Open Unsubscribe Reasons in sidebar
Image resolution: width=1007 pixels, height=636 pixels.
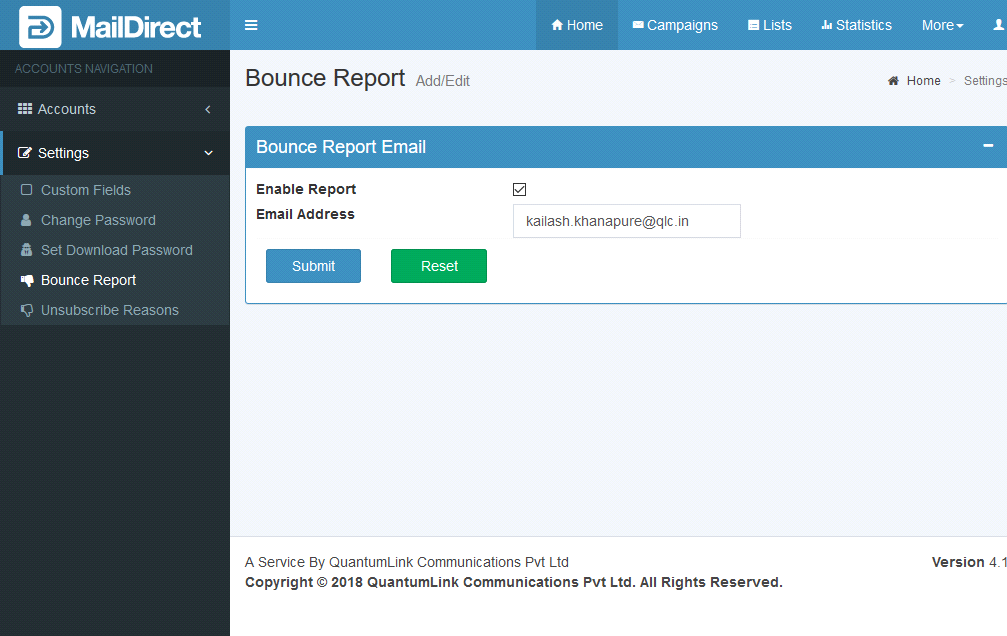coord(109,310)
